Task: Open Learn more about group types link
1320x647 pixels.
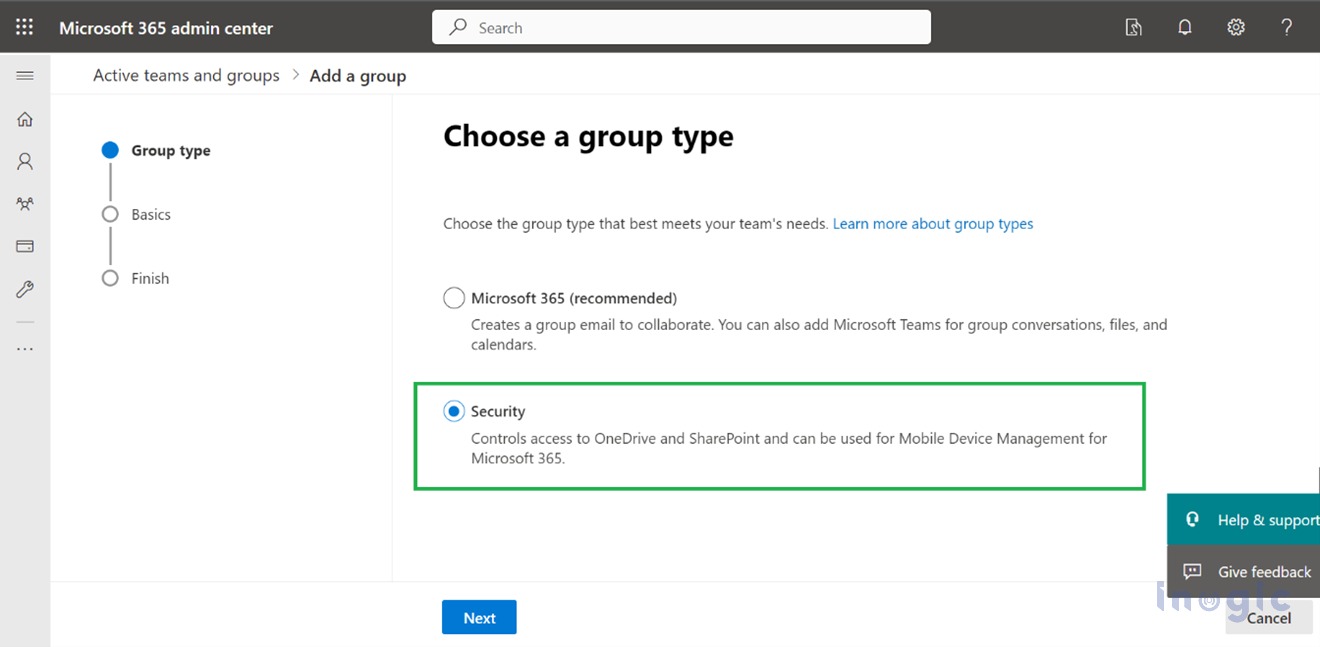Action: click(932, 223)
